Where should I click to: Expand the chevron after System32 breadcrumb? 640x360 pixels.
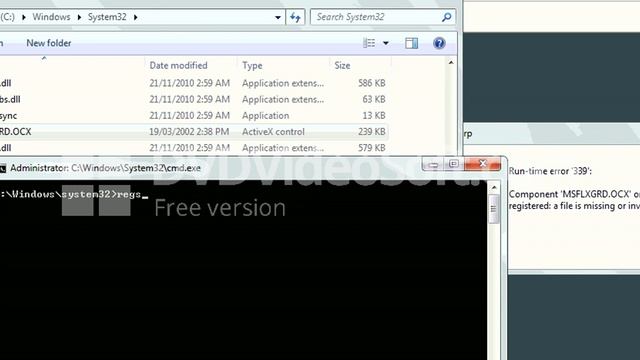136,17
